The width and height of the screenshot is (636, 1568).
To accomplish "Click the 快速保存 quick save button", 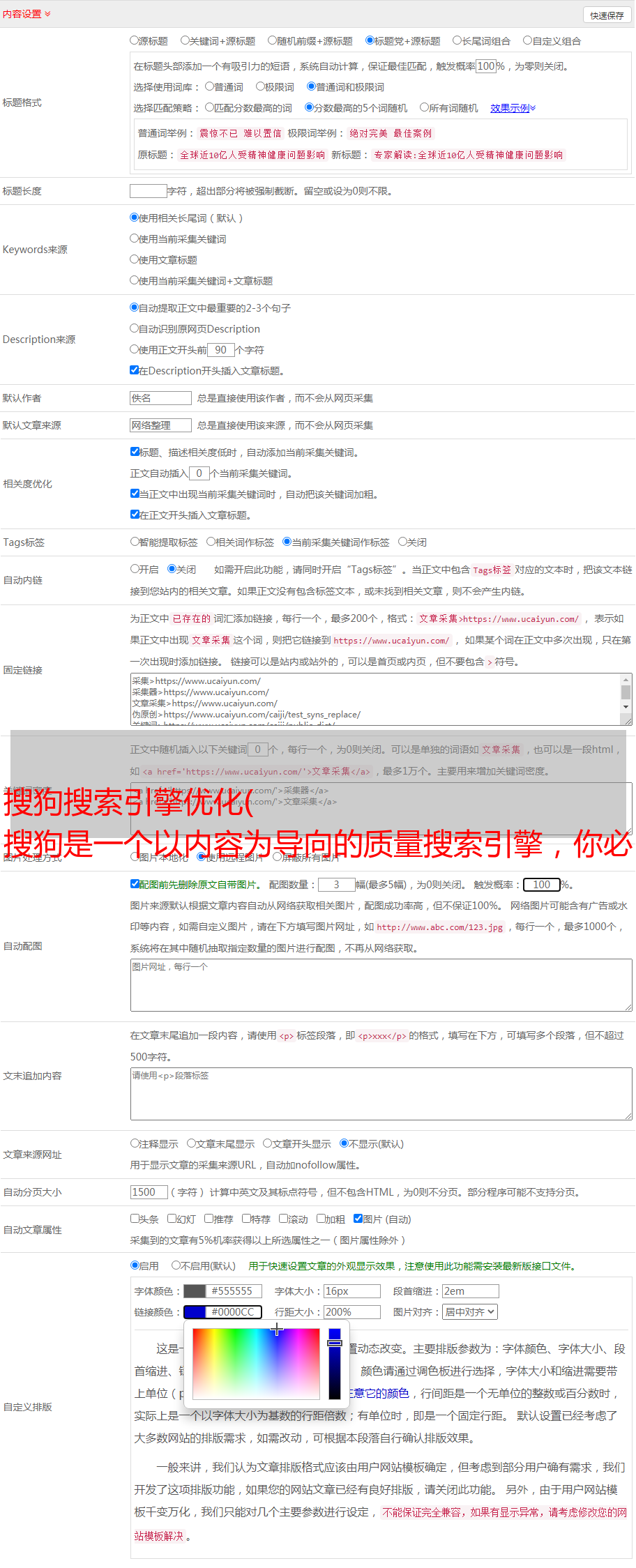I will click(607, 15).
